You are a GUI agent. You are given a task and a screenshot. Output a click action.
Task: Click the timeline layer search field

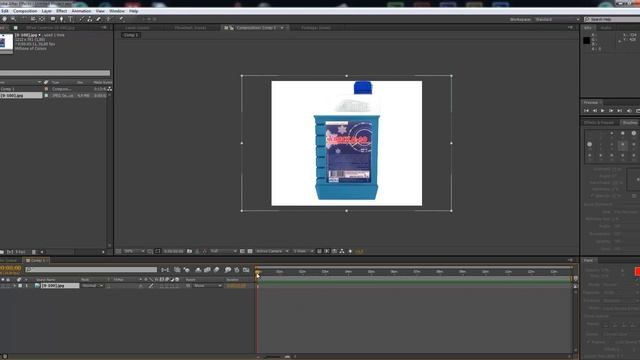[91, 269]
